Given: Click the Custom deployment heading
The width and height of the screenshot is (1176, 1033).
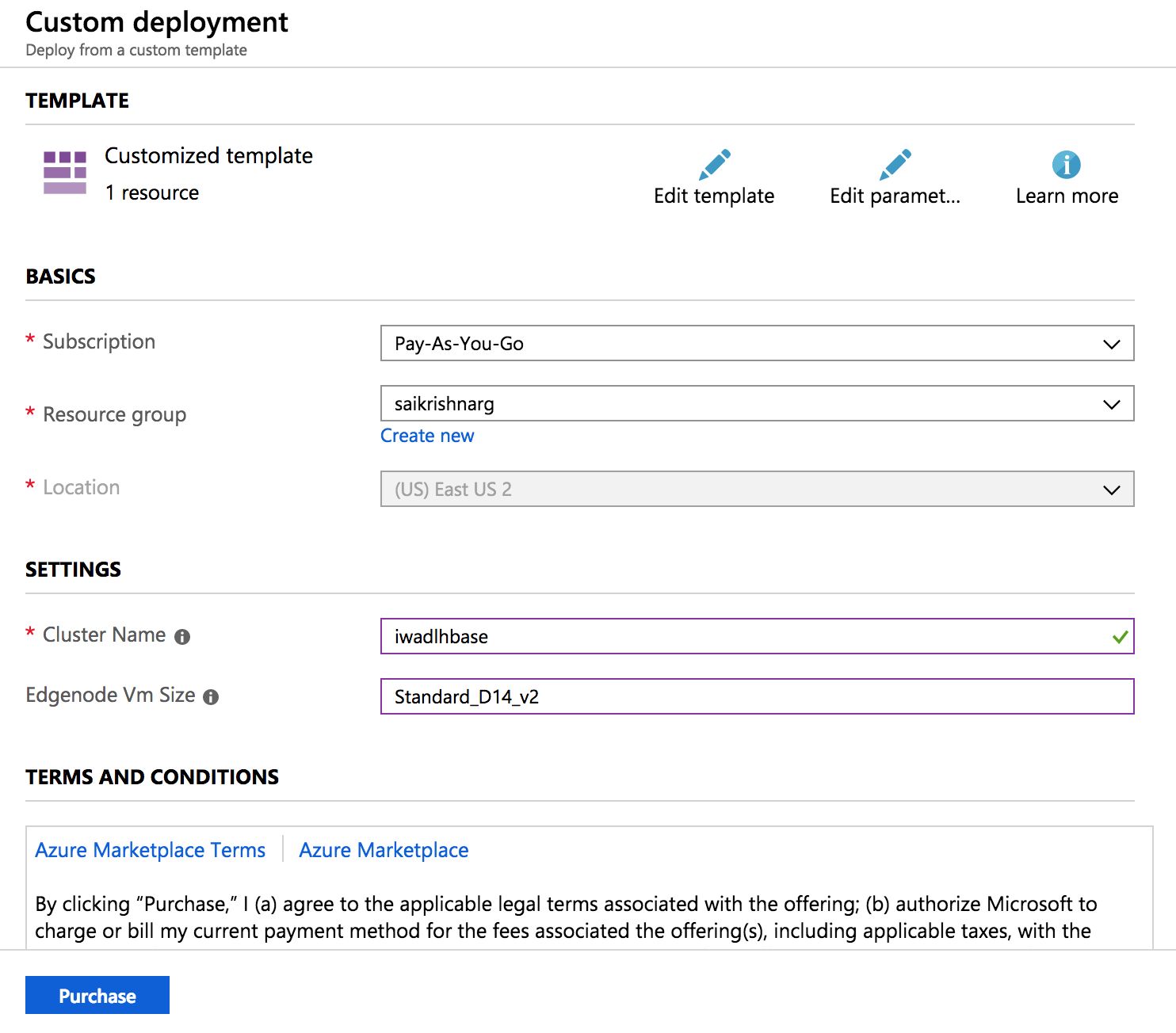Looking at the screenshot, I should point(157,22).
